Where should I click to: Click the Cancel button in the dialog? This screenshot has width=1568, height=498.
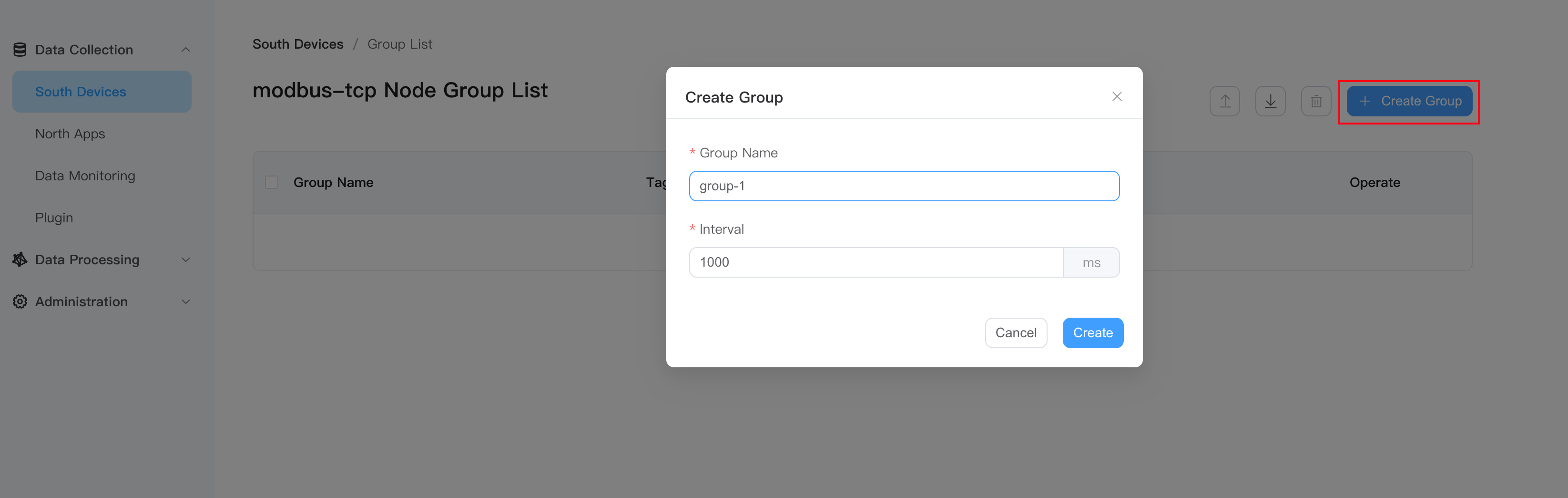[1016, 333]
